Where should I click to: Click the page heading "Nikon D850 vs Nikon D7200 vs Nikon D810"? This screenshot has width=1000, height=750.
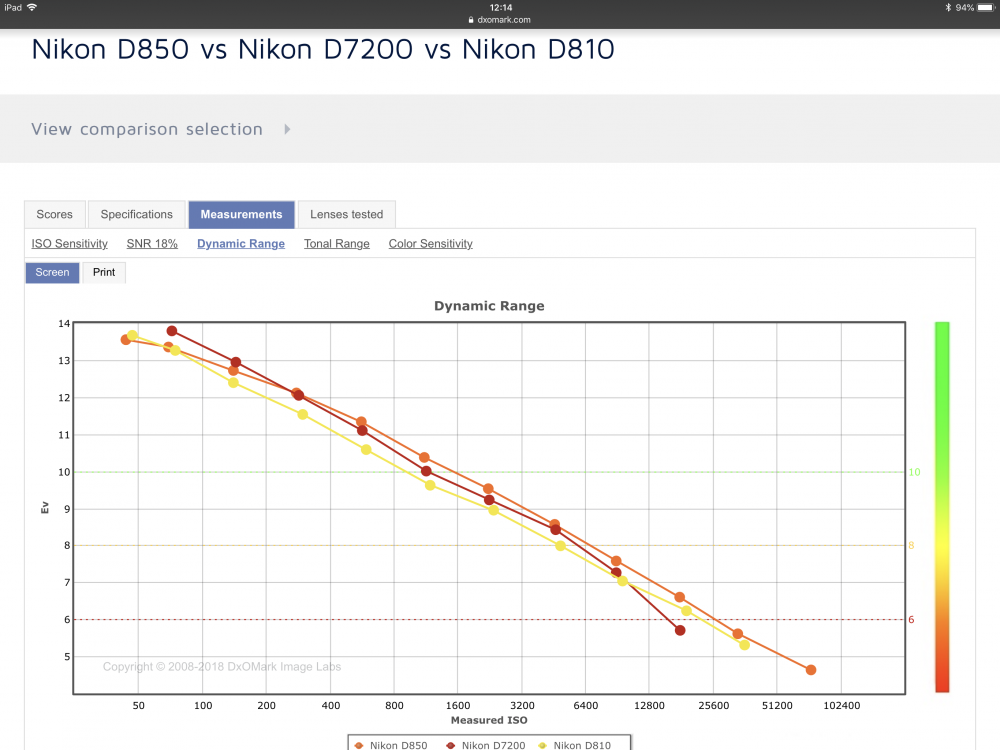click(323, 49)
